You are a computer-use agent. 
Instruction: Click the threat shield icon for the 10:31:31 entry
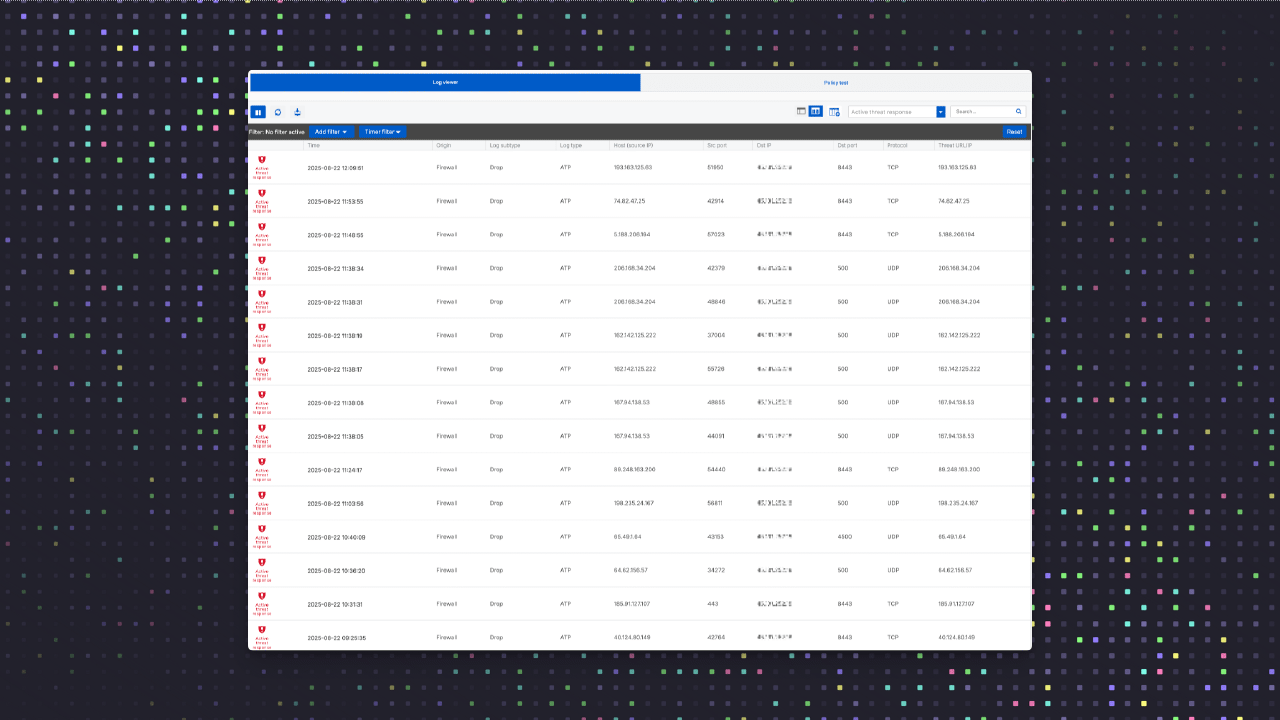point(262,596)
